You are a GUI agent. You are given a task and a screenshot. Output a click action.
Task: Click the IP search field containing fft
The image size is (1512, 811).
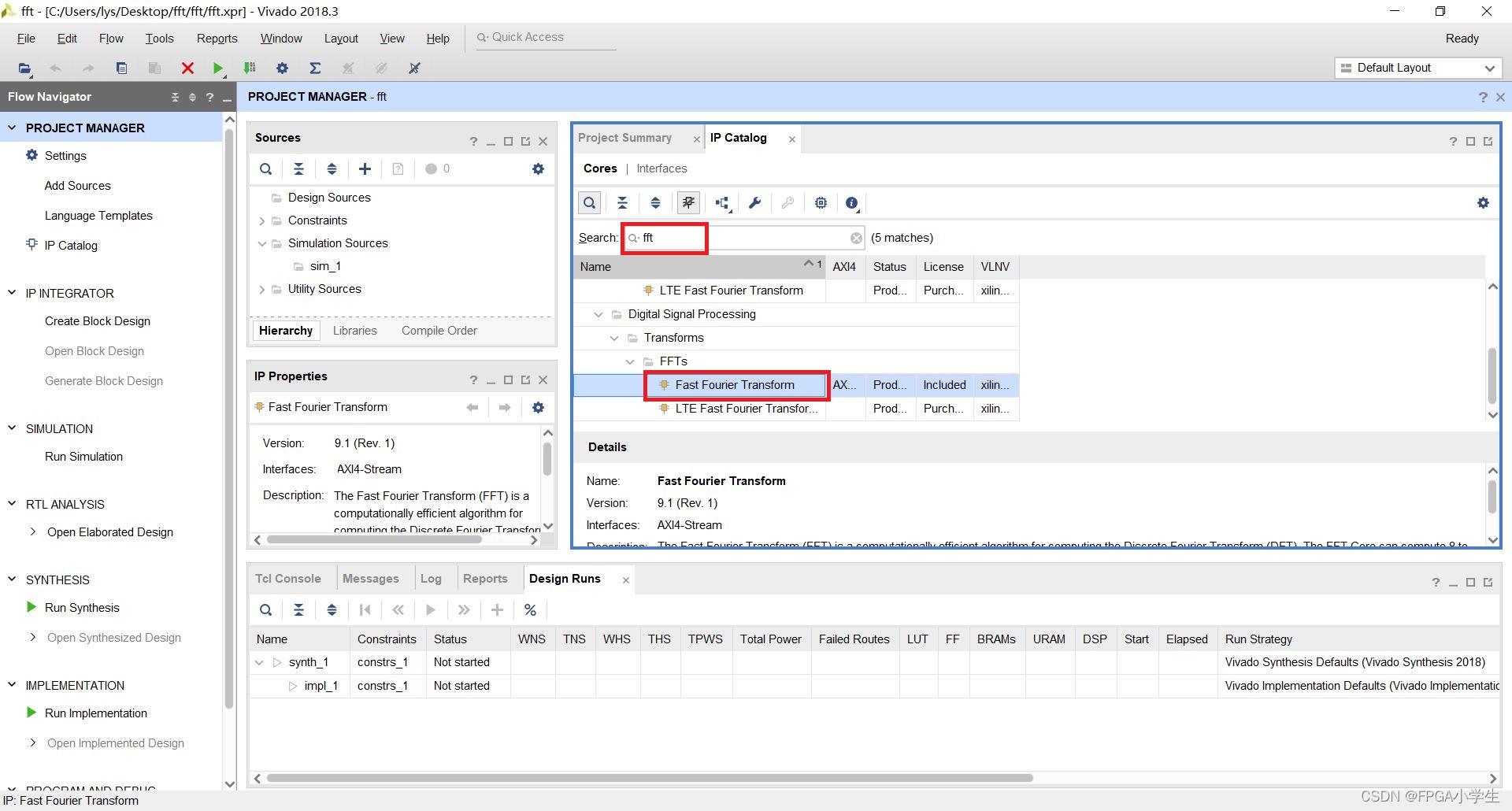click(x=744, y=238)
